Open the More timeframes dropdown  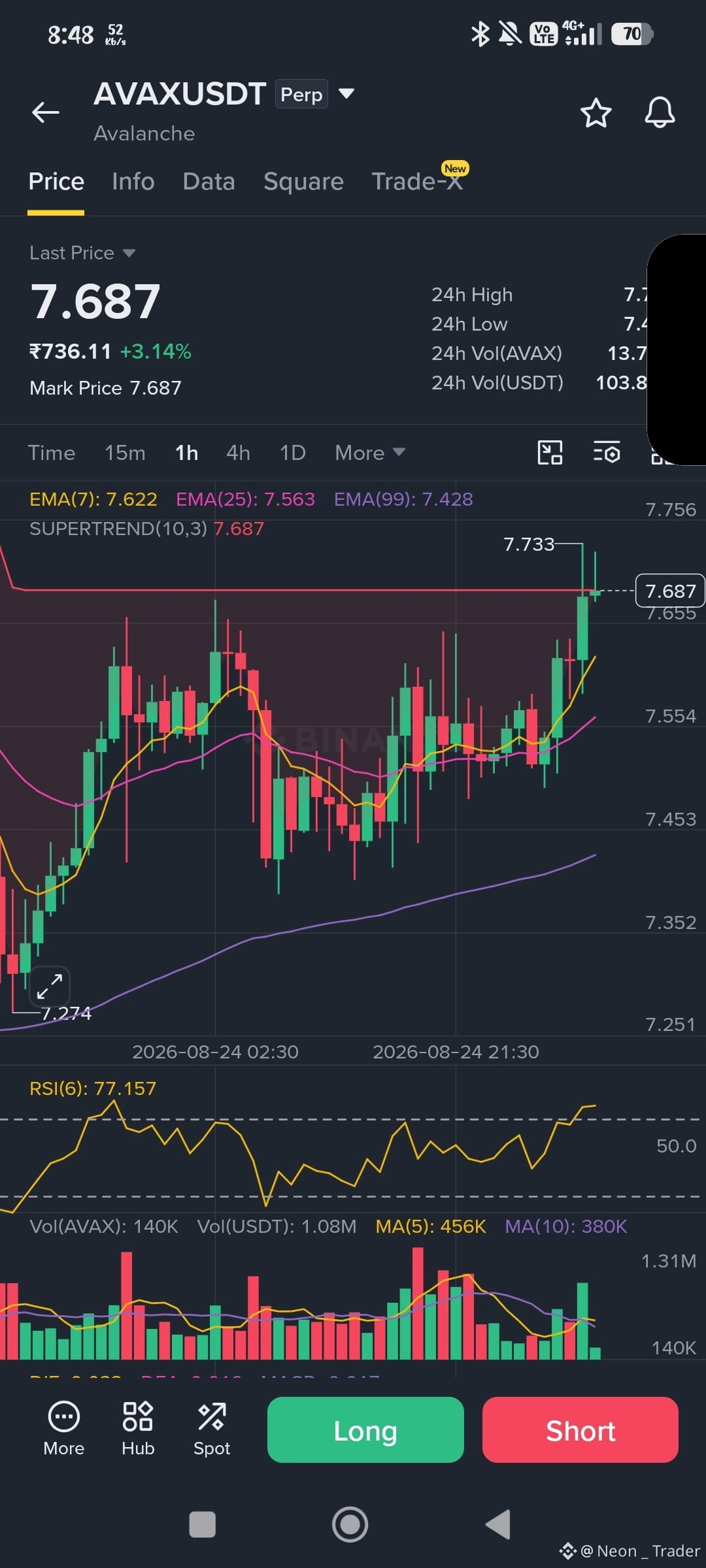point(370,453)
